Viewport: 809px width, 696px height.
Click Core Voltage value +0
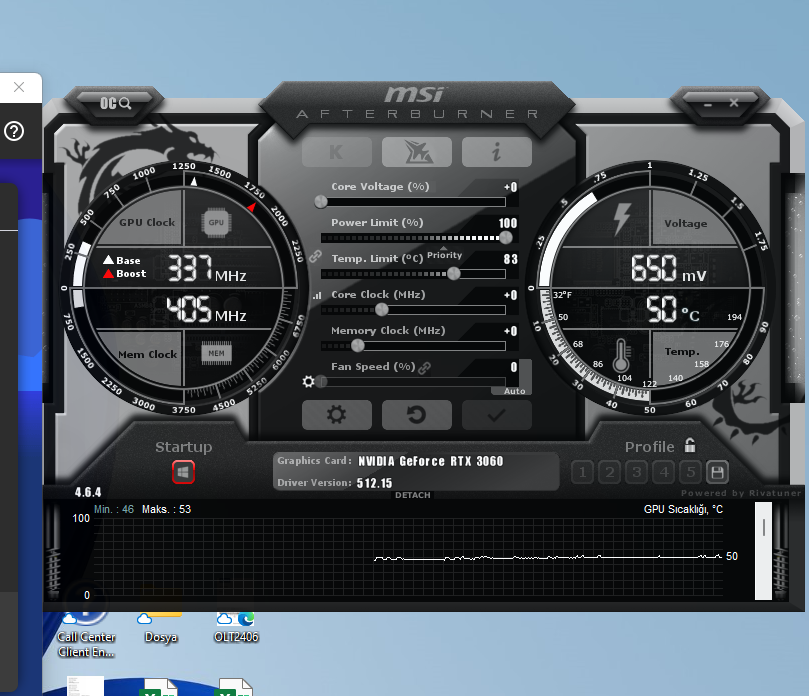510,187
